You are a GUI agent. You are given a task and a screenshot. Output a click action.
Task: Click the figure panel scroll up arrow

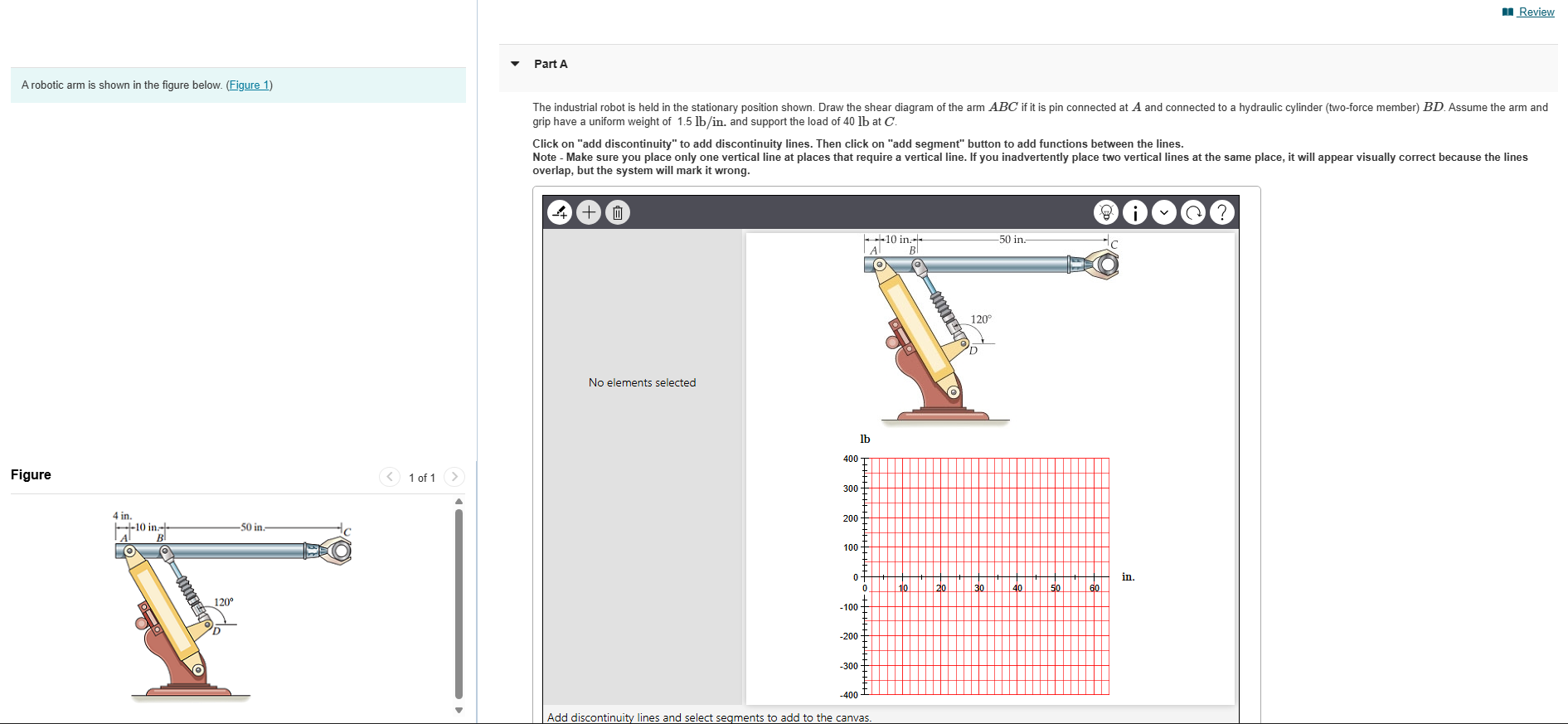(x=459, y=501)
